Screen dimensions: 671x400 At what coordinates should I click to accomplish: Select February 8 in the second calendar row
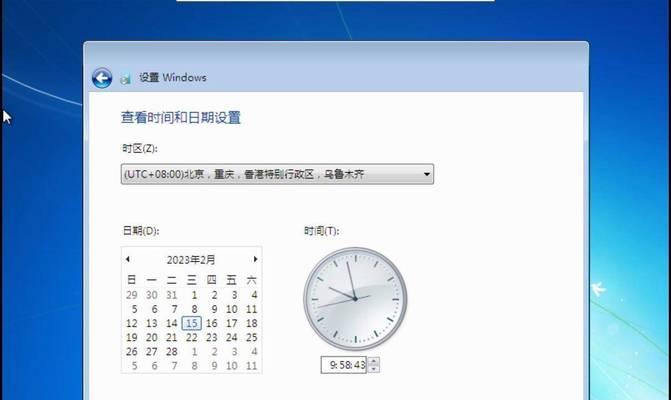194,309
